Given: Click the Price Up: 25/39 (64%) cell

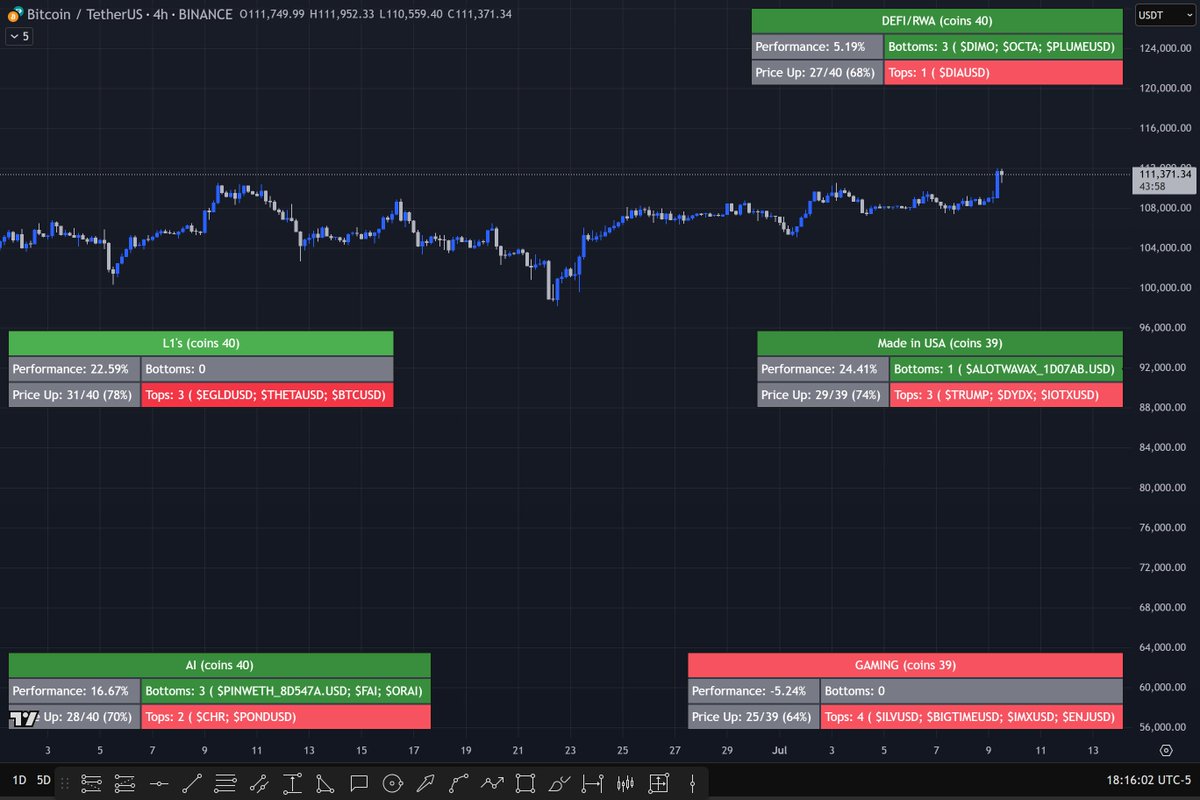Looking at the screenshot, I should [753, 717].
